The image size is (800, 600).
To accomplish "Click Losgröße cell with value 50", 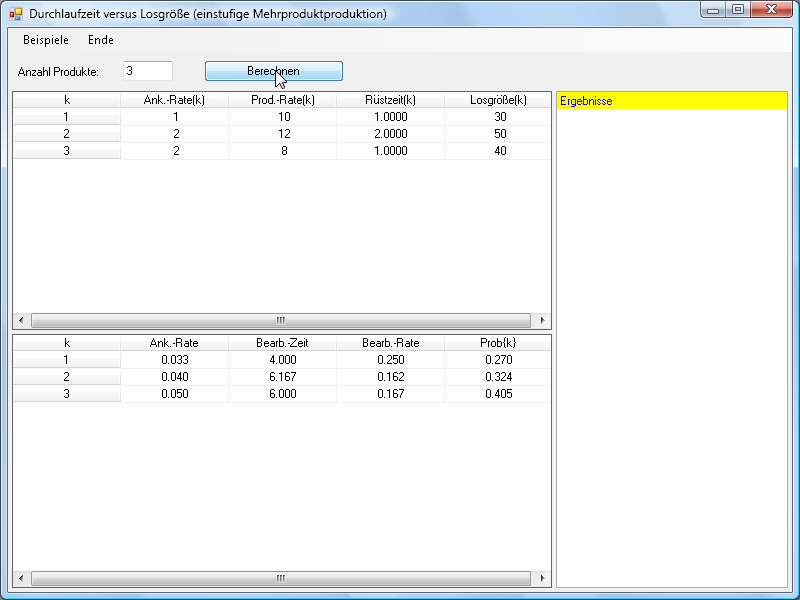I will point(498,134).
